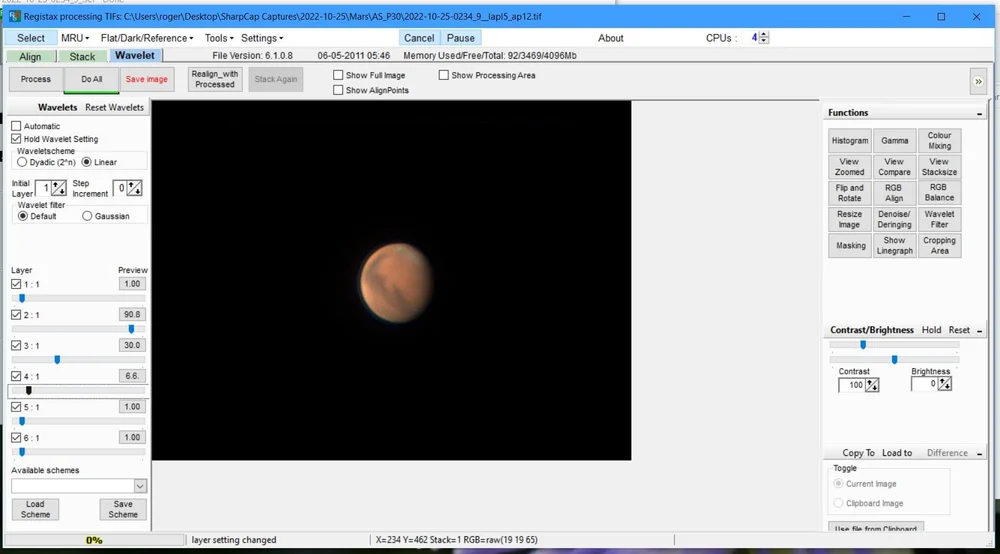Click Reset Wavelets
The height and width of the screenshot is (554, 1000).
[115, 107]
